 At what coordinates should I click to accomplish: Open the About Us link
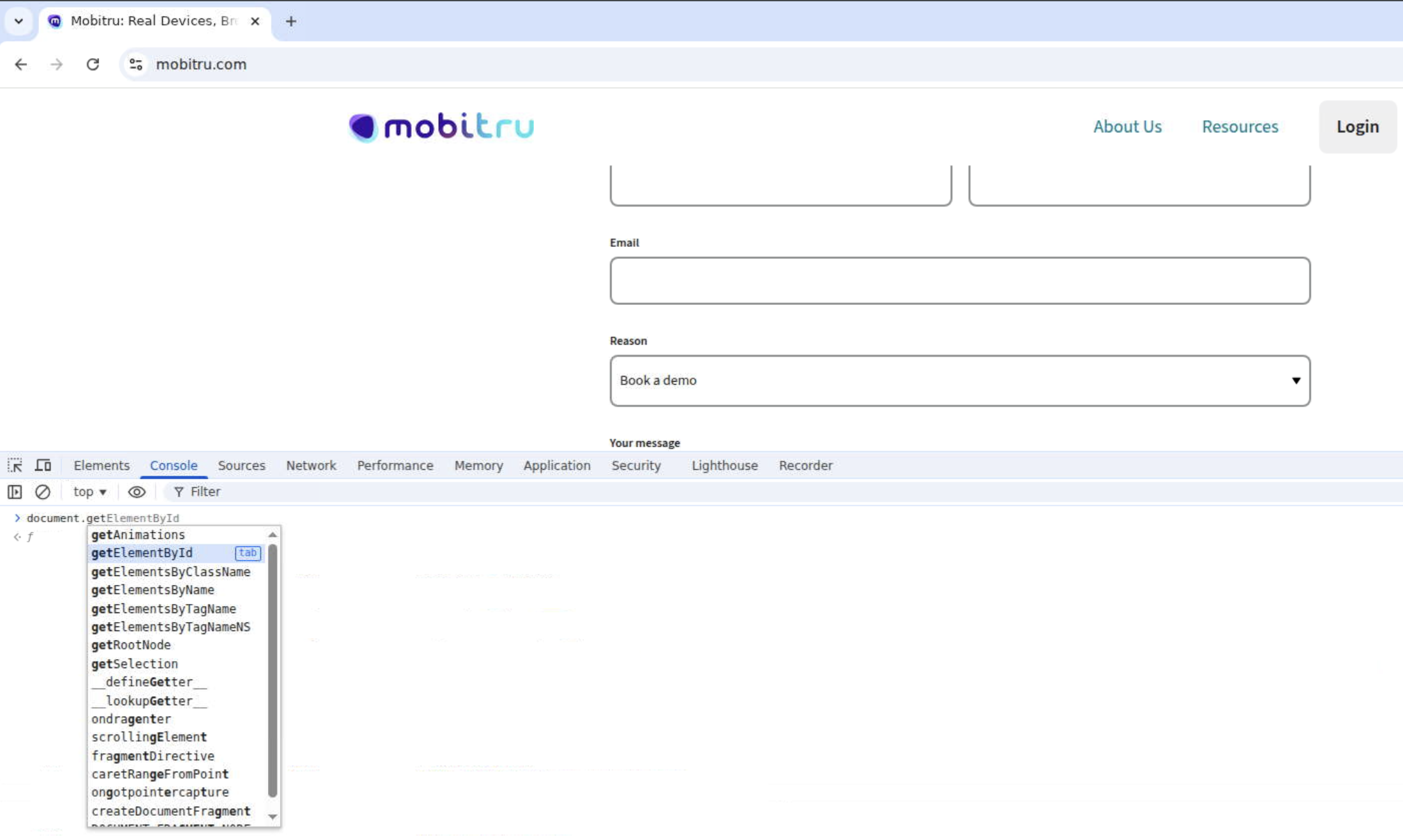click(x=1127, y=127)
